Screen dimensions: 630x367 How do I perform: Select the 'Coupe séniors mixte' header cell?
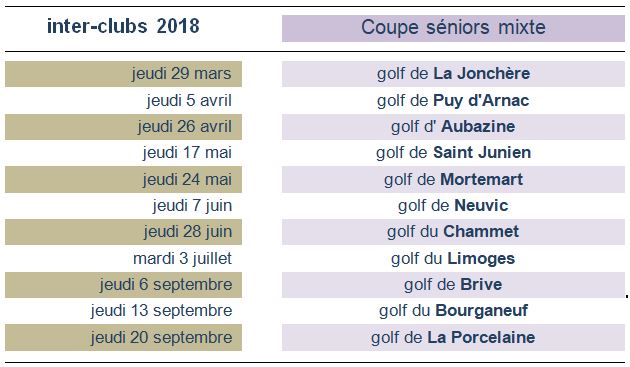(453, 28)
